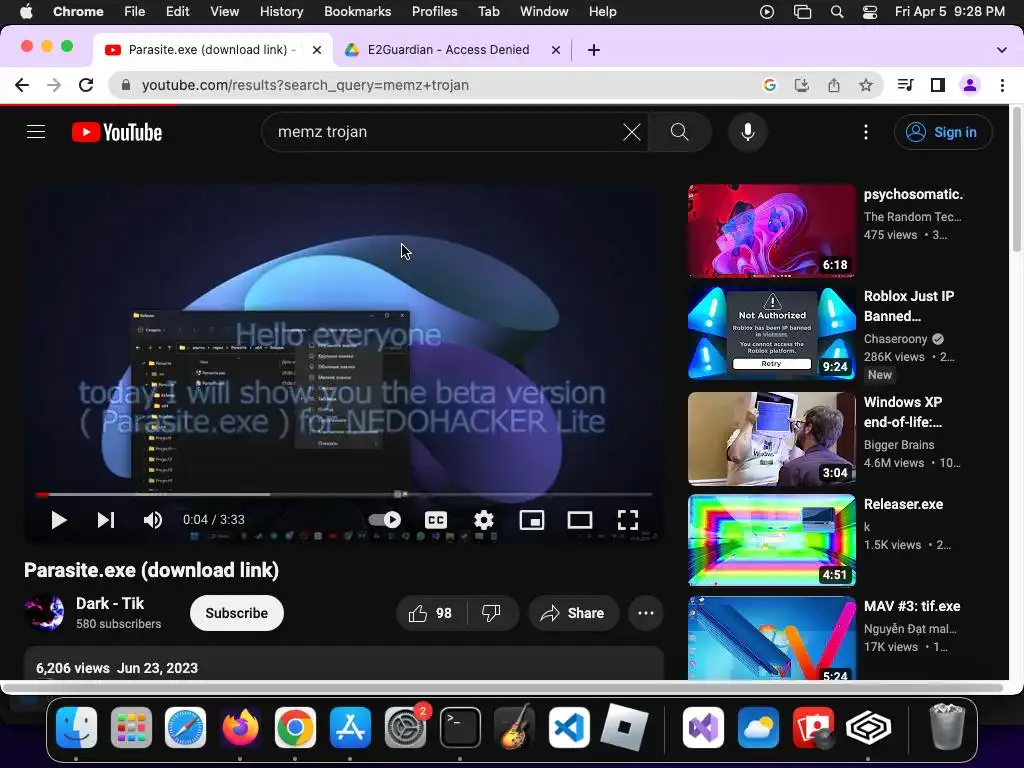
Task: Toggle the Chrome side panel
Action: click(x=938, y=85)
